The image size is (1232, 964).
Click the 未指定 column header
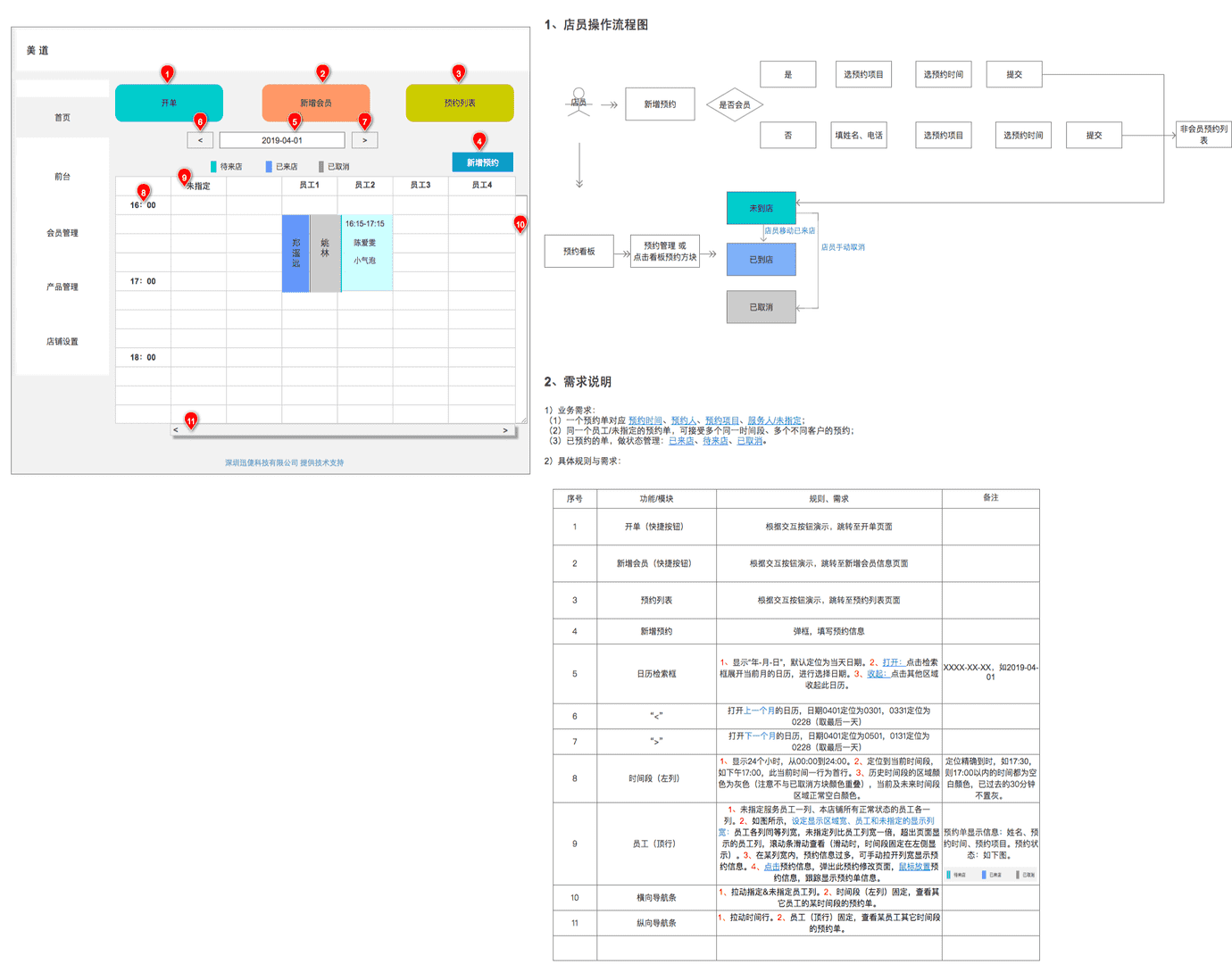[x=199, y=186]
